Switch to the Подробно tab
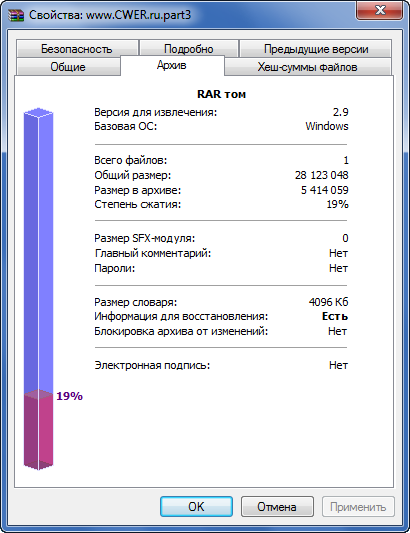This screenshot has width=410, height=533. coord(189,49)
